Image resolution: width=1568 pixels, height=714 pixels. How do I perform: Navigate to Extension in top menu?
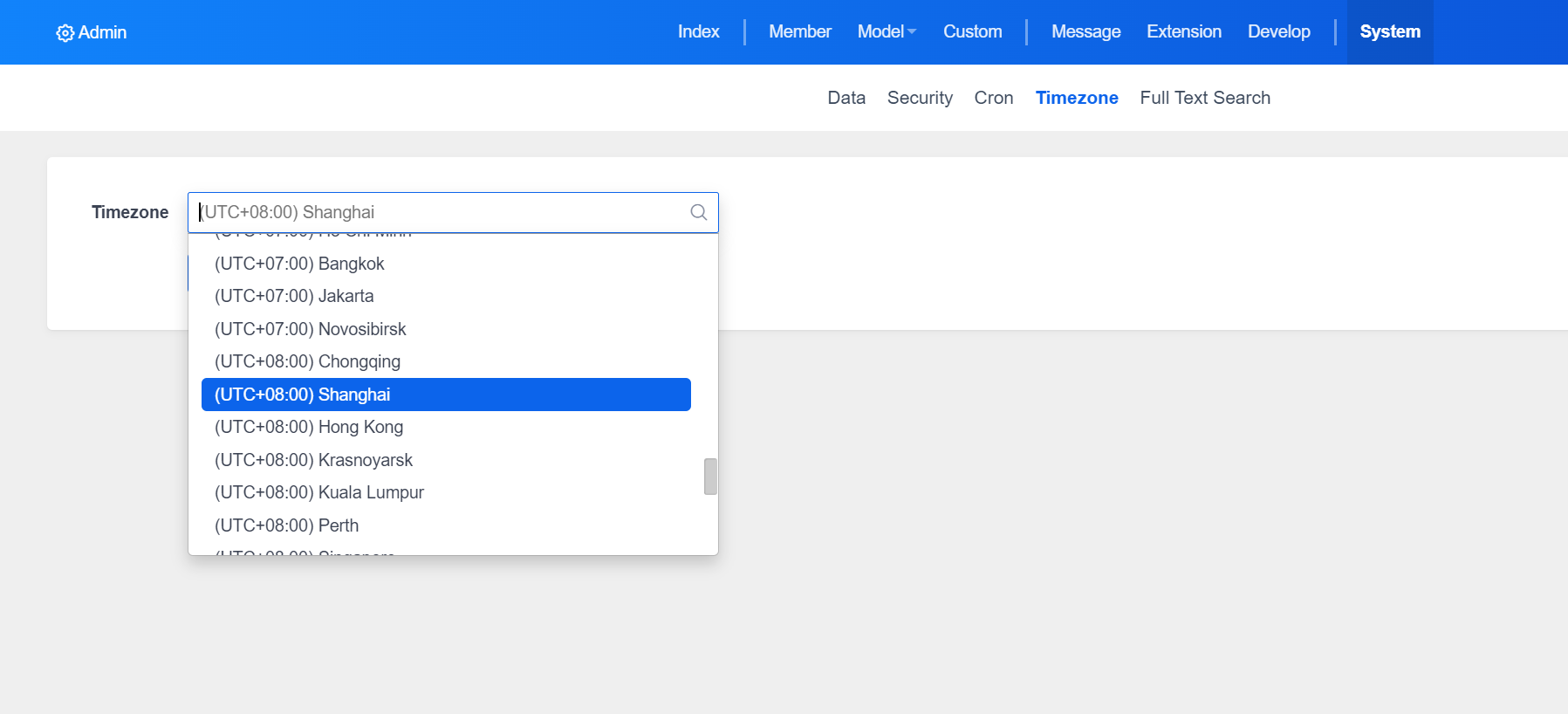tap(1183, 32)
